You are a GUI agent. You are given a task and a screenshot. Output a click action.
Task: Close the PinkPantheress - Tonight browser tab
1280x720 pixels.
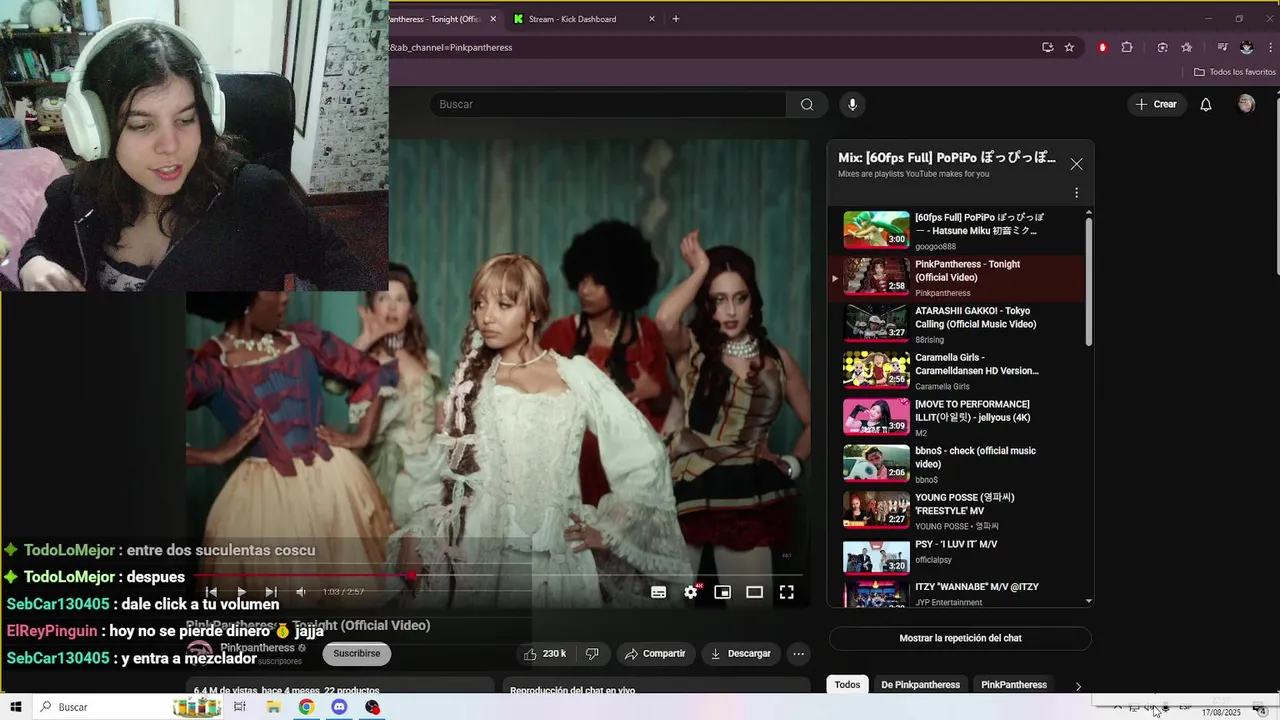pos(493,19)
